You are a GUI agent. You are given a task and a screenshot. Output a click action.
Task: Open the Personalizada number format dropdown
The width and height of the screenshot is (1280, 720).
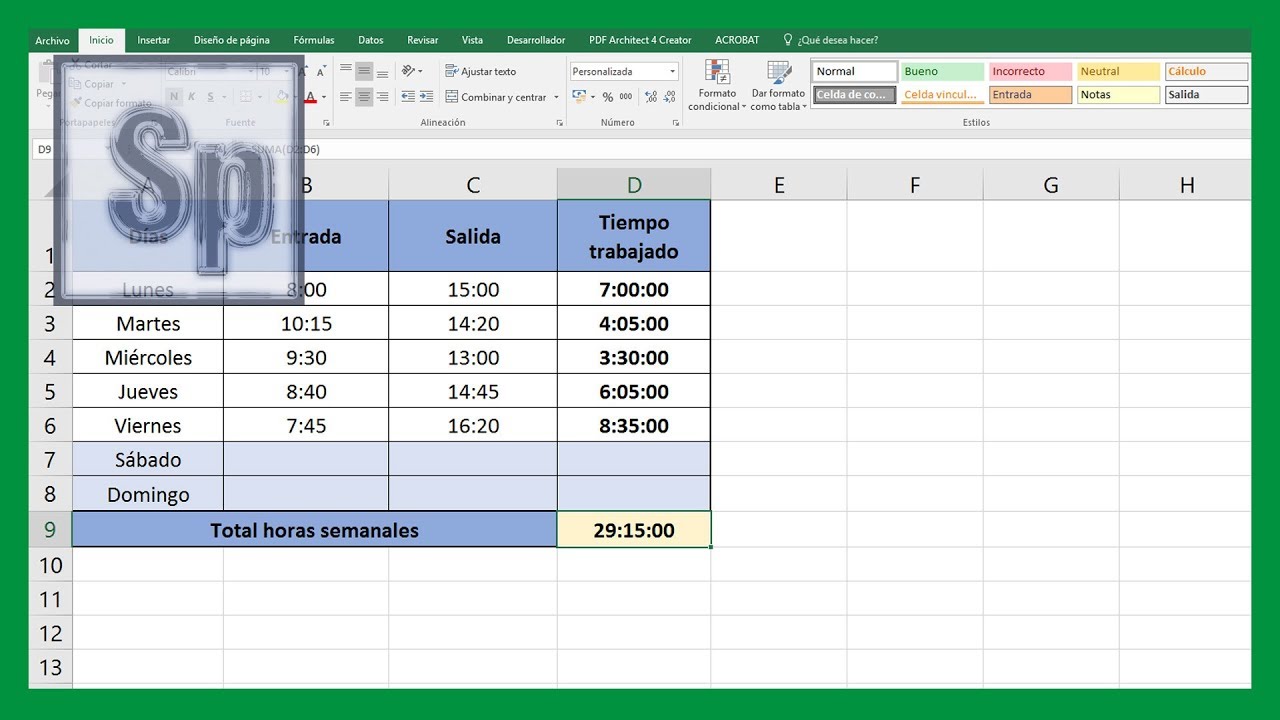point(673,72)
